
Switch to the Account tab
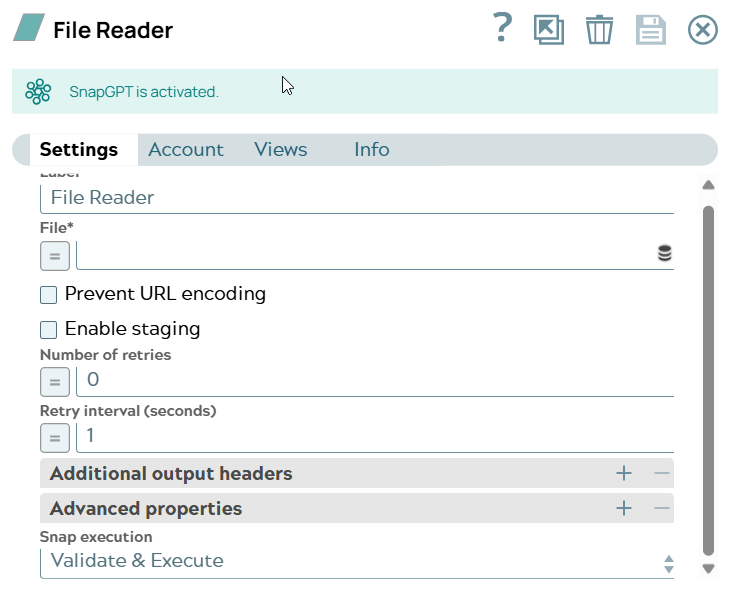pos(185,150)
